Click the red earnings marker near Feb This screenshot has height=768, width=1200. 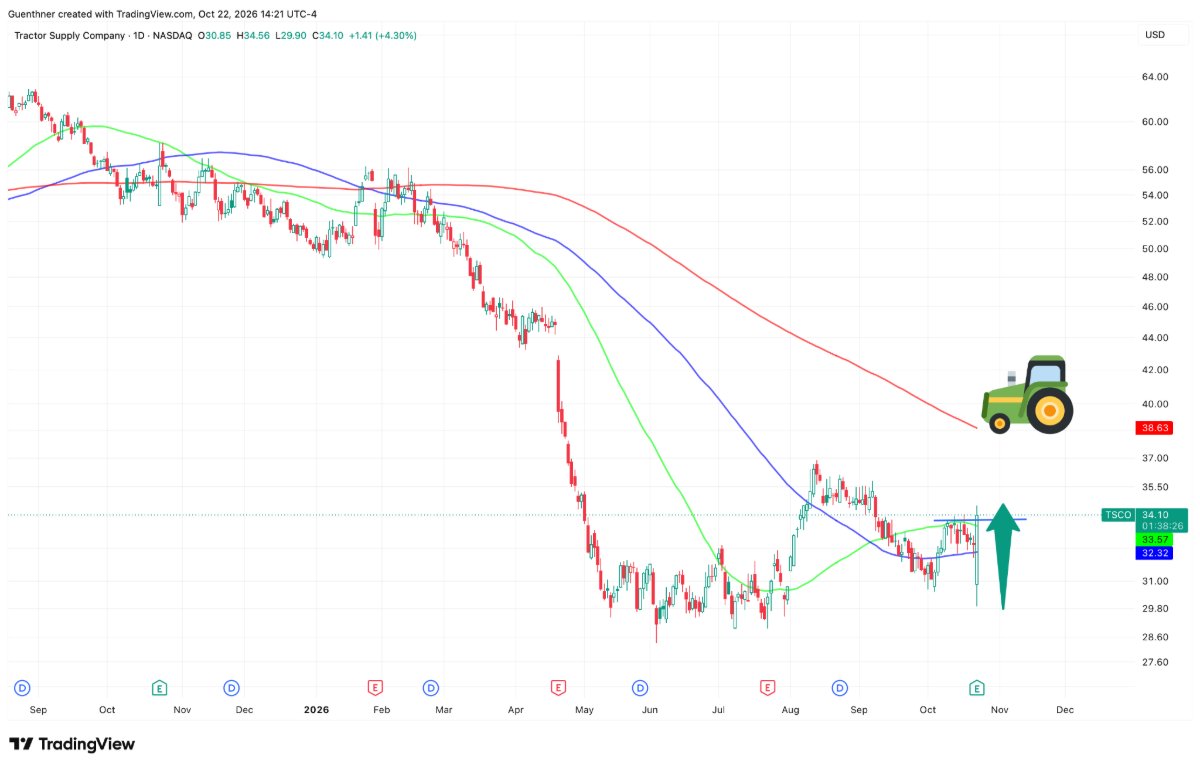coord(375,687)
